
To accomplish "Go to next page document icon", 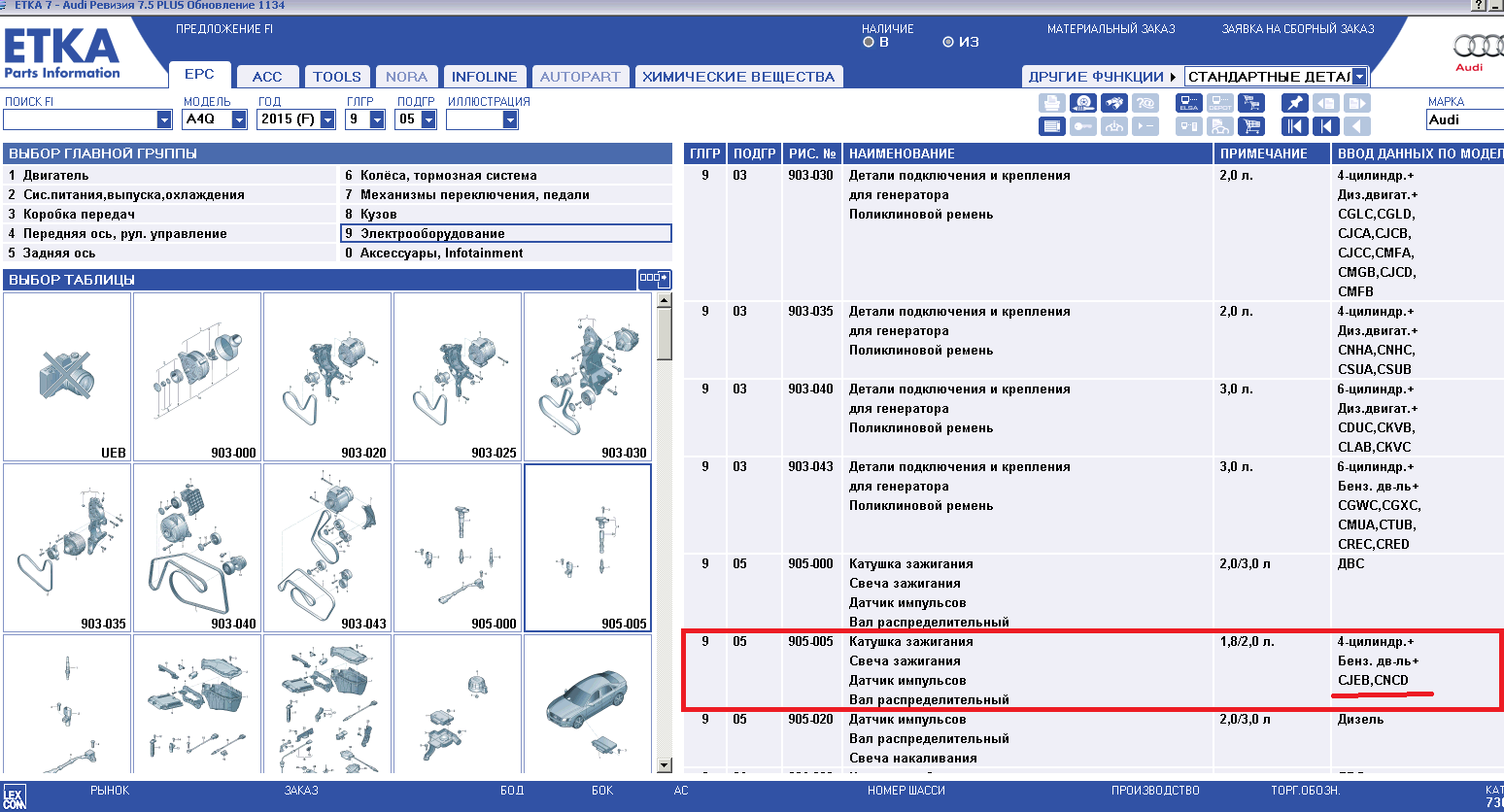I will [x=1357, y=103].
